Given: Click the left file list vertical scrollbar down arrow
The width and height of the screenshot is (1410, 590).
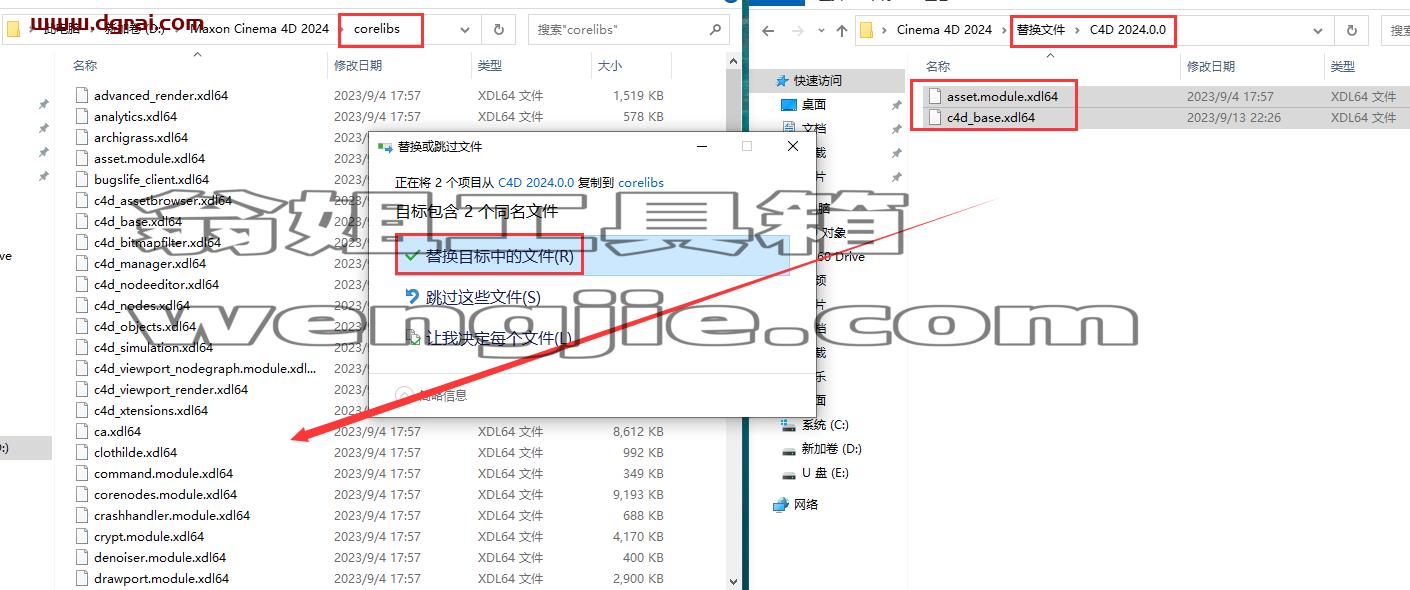Looking at the screenshot, I should [733, 580].
